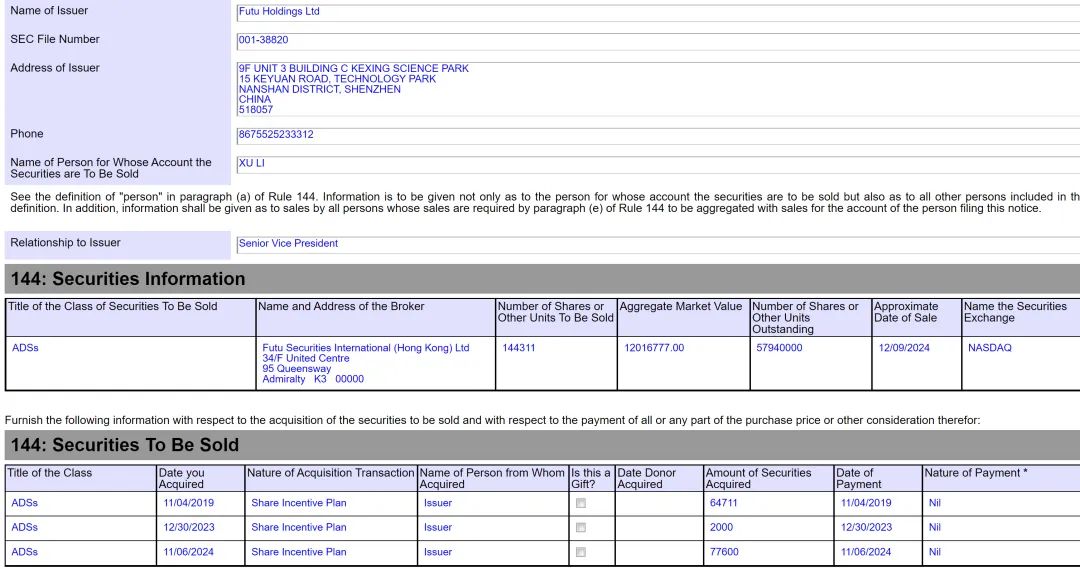Click the 12/30/2023 date acquired cell
The height and width of the screenshot is (569, 1080).
pos(189,527)
